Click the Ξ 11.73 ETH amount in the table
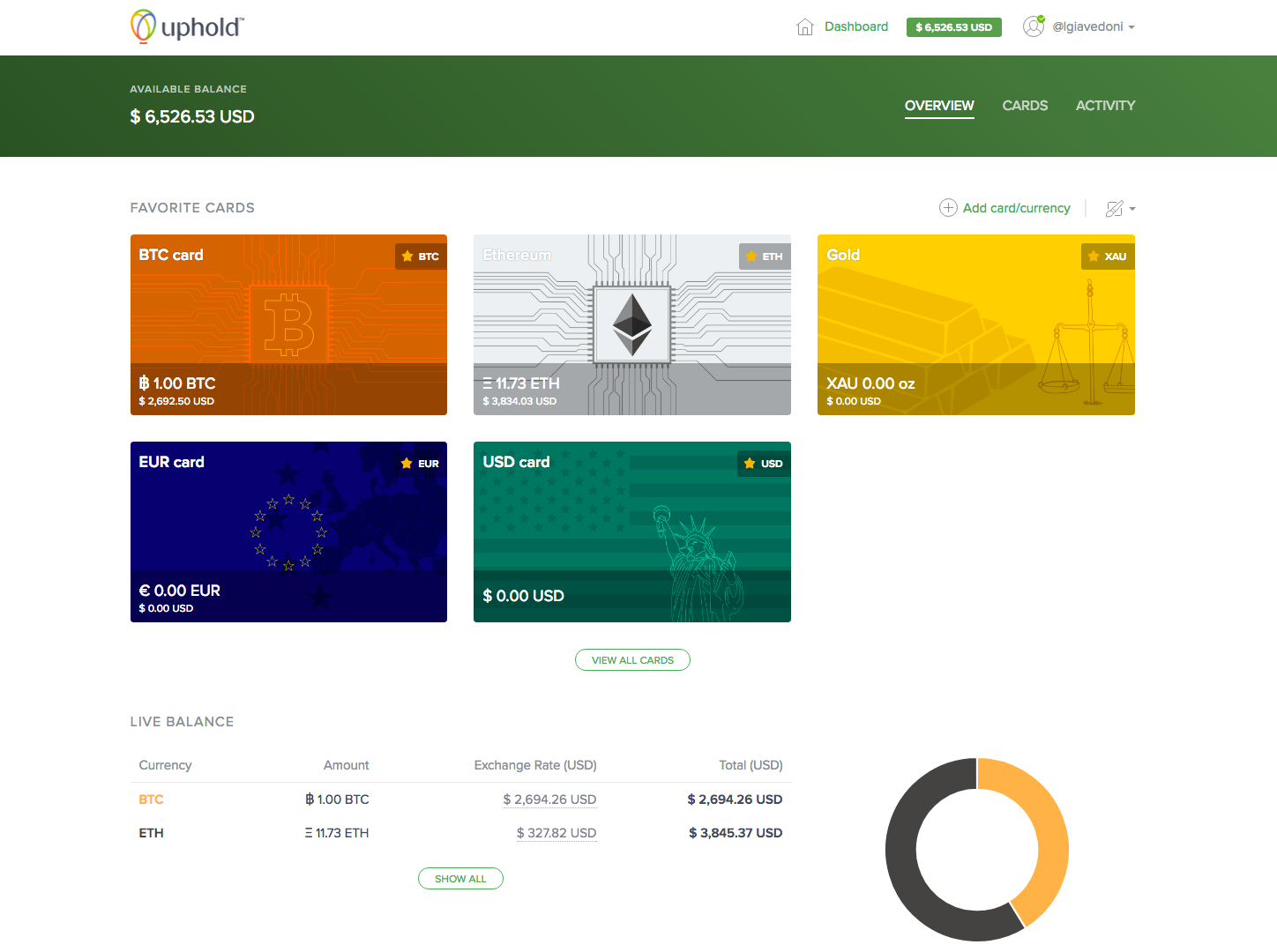The image size is (1277, 952). 337,833
